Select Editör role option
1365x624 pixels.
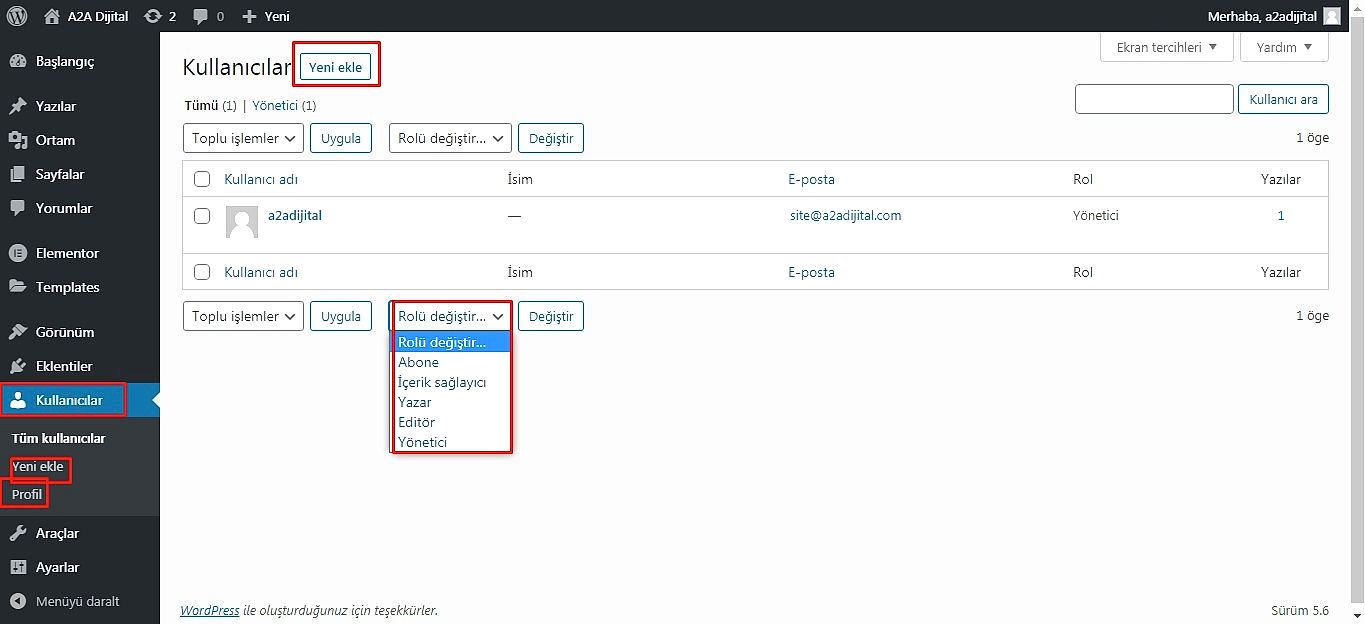(x=450, y=422)
